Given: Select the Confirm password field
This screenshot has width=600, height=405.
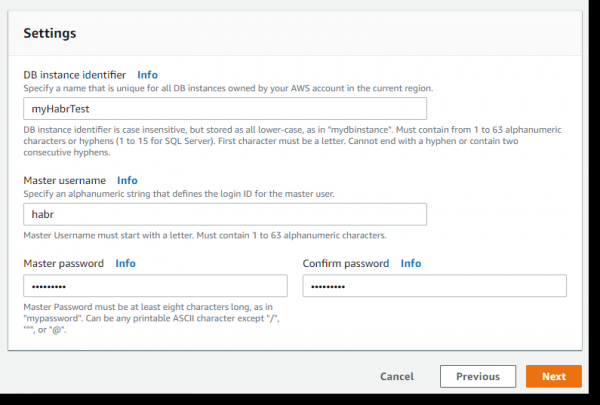Looking at the screenshot, I should (434, 286).
